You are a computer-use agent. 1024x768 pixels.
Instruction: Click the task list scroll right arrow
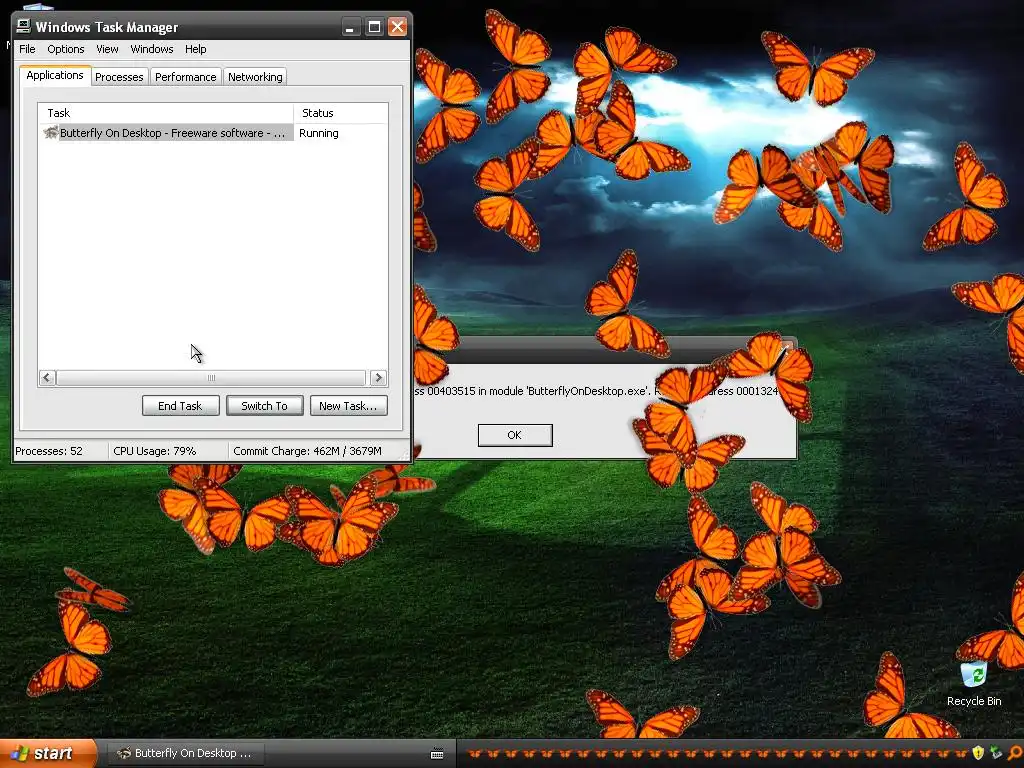pos(379,377)
